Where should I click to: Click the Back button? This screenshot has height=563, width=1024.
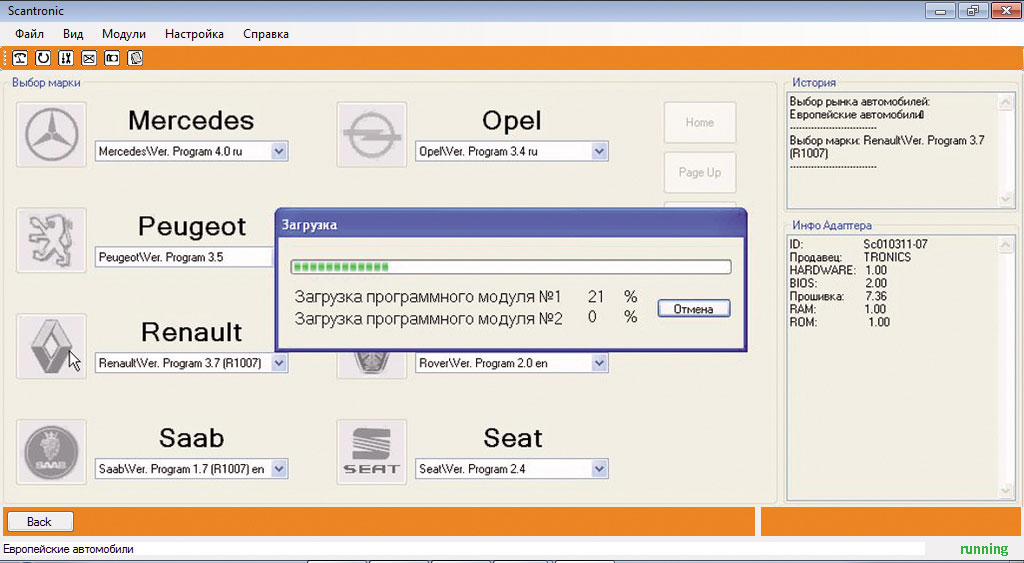click(x=40, y=521)
